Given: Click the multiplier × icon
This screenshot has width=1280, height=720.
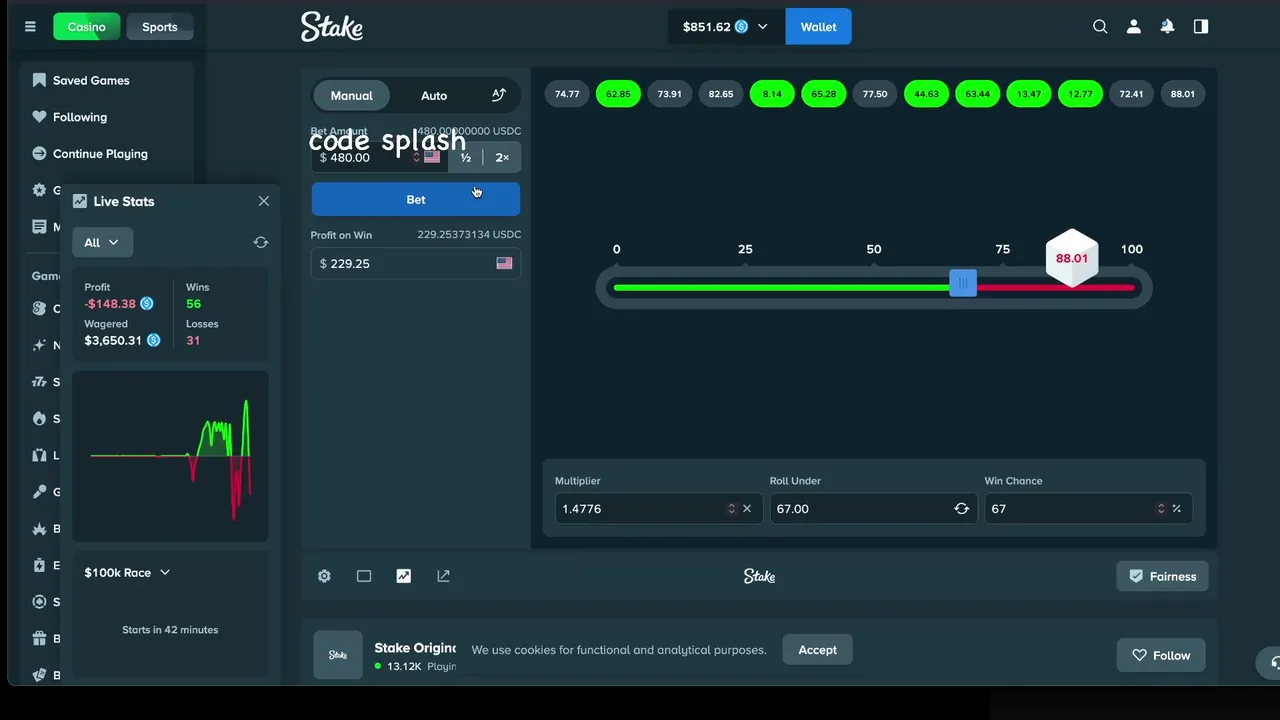Looking at the screenshot, I should [x=747, y=509].
